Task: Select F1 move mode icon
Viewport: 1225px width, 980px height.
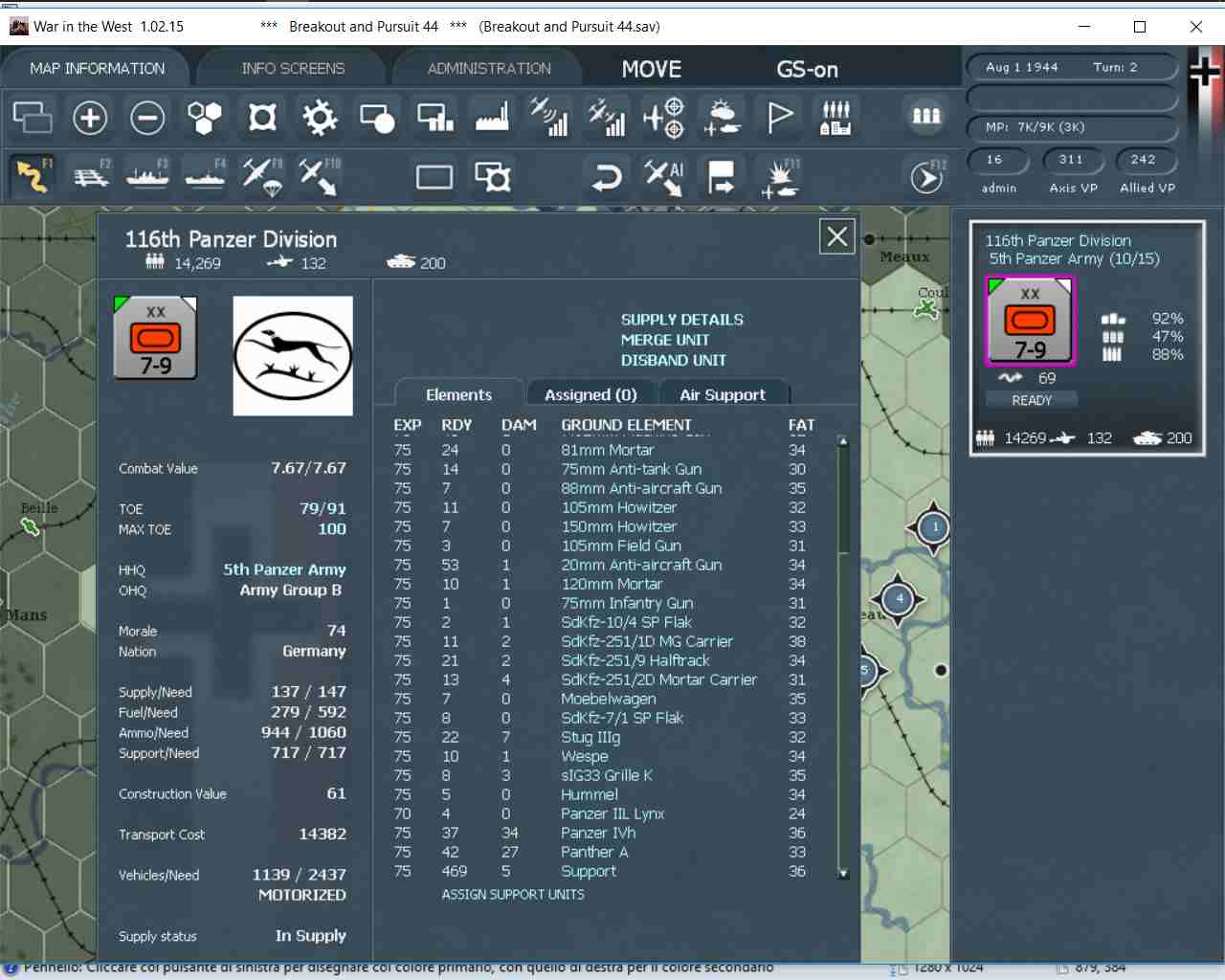Action: pyautogui.click(x=33, y=176)
